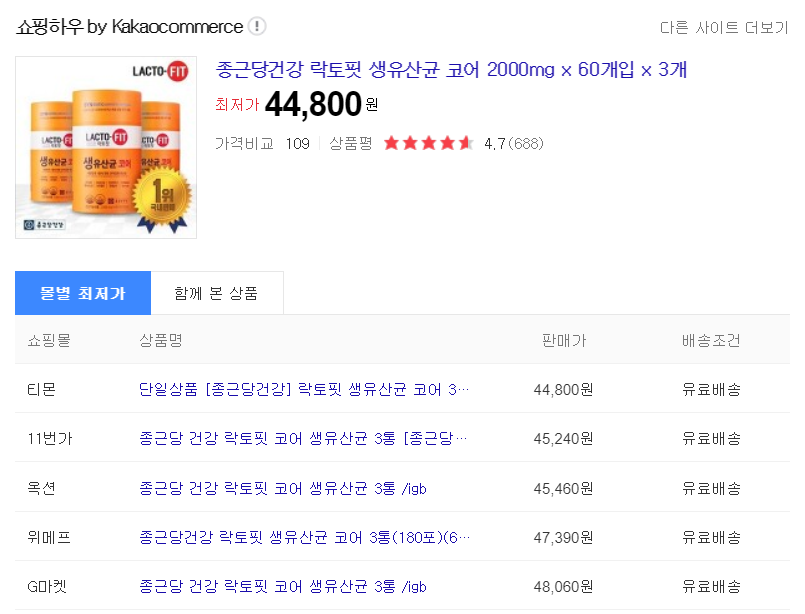Click the red 최저가 label

click(x=237, y=105)
